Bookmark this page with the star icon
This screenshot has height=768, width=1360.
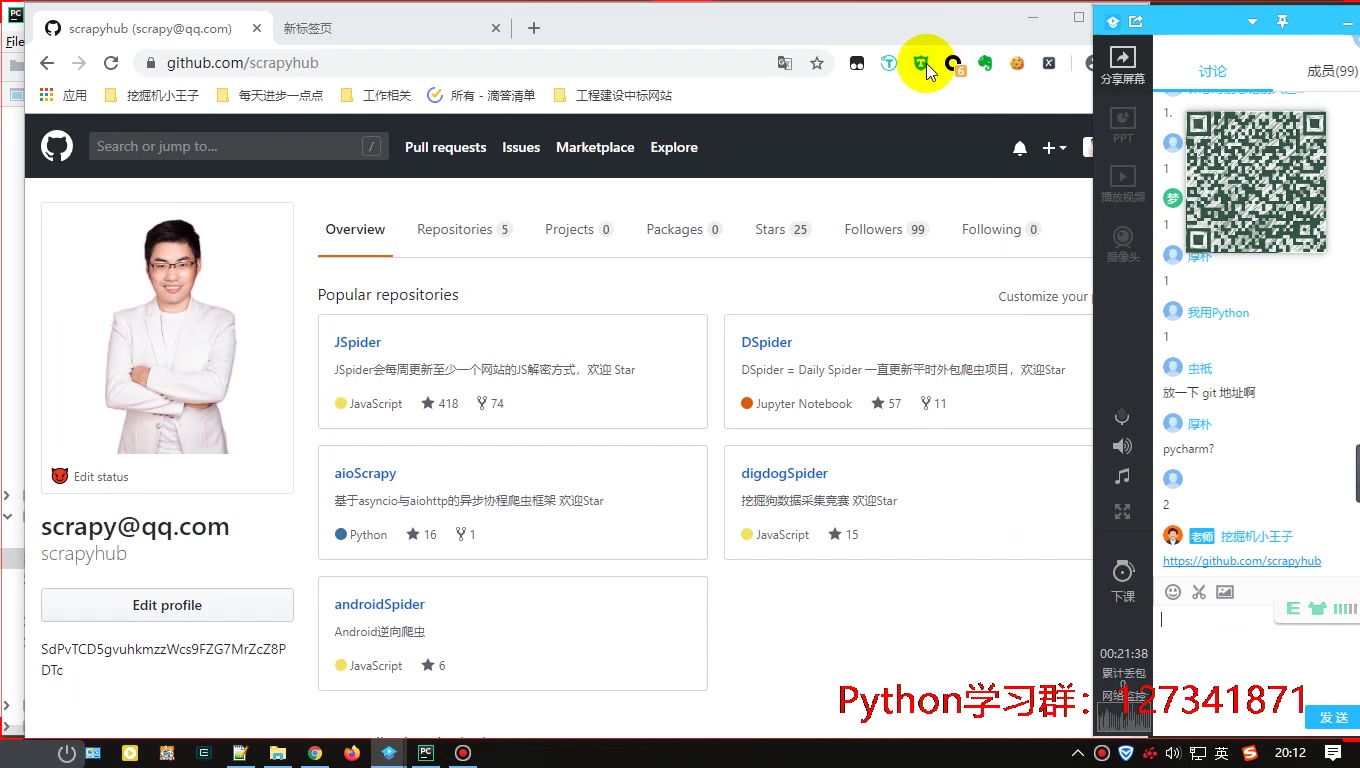point(817,63)
